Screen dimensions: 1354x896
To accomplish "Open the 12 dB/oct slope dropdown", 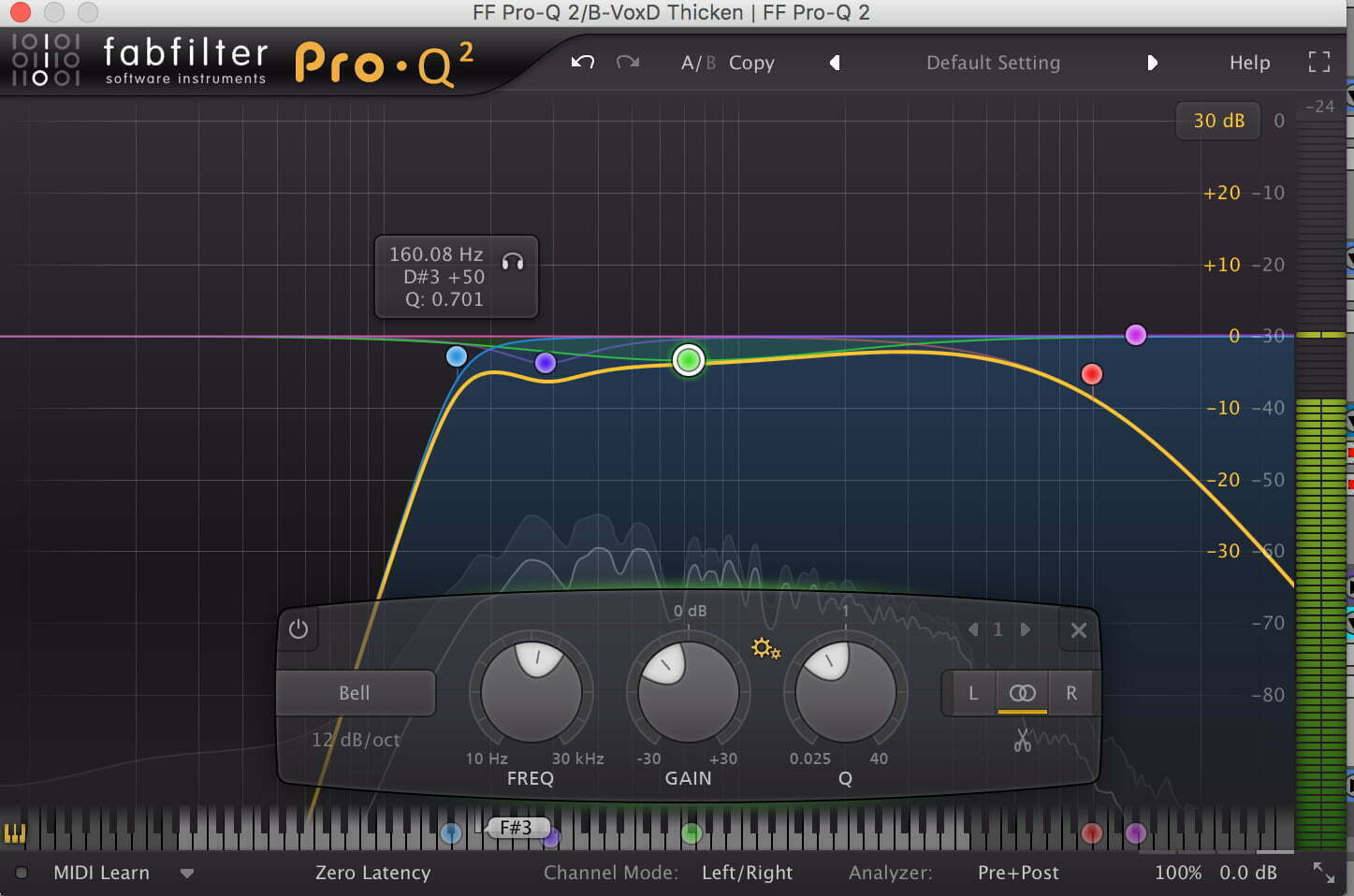I will click(x=356, y=740).
